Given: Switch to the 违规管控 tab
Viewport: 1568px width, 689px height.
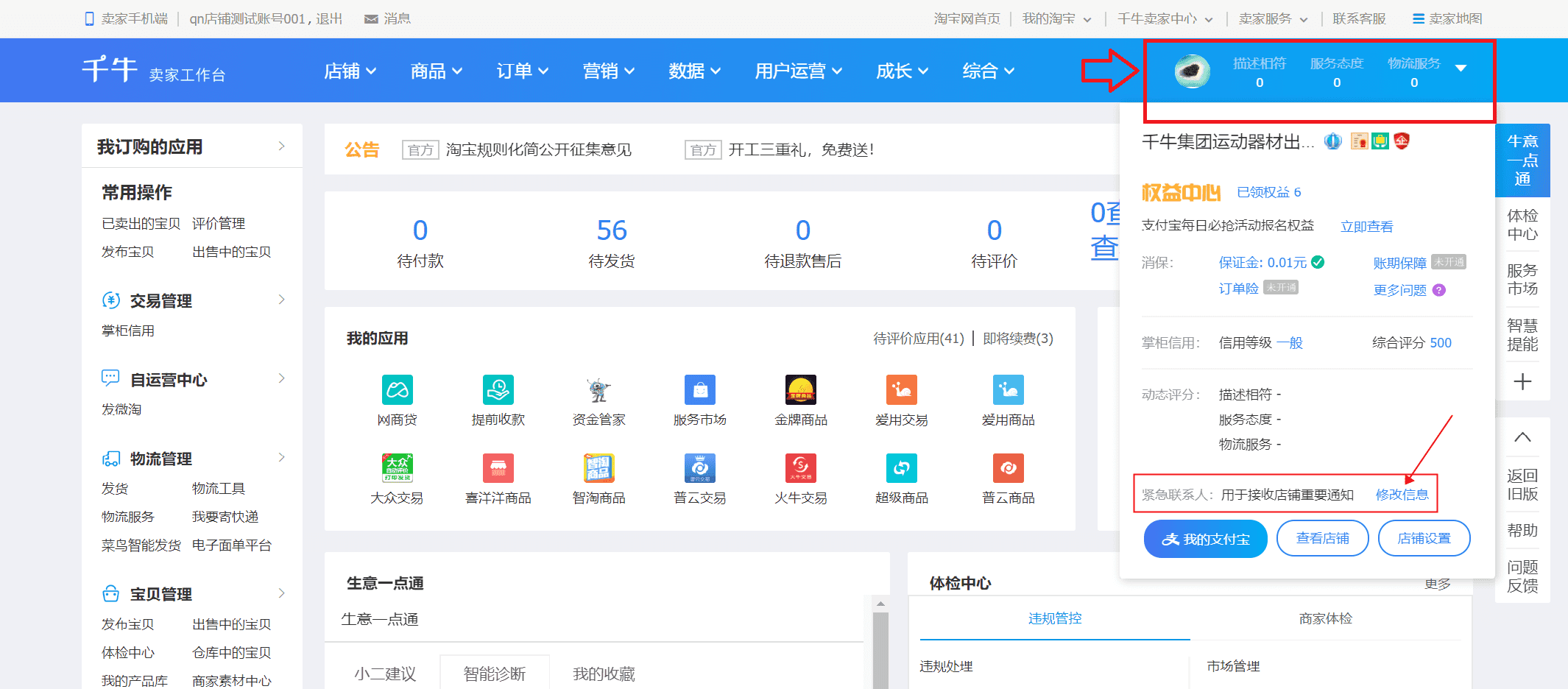Looking at the screenshot, I should 1055,618.
